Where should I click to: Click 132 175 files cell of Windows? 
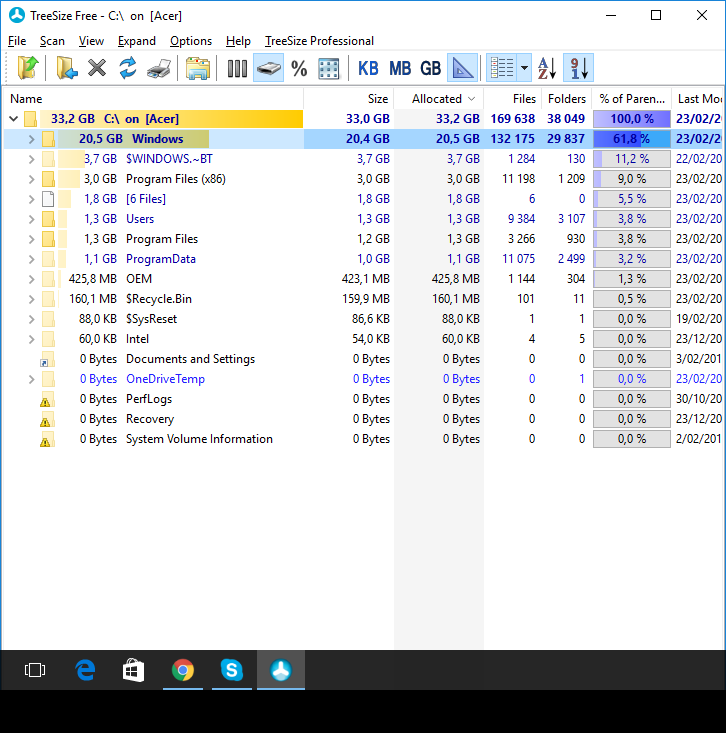coord(512,139)
